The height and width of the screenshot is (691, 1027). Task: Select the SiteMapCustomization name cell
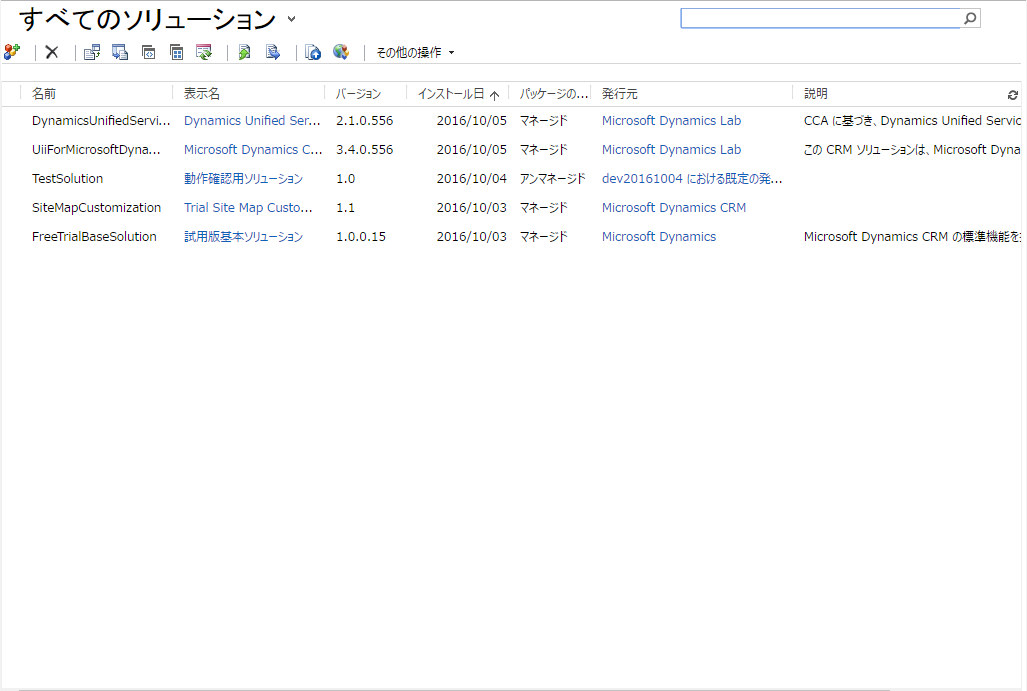[96, 208]
